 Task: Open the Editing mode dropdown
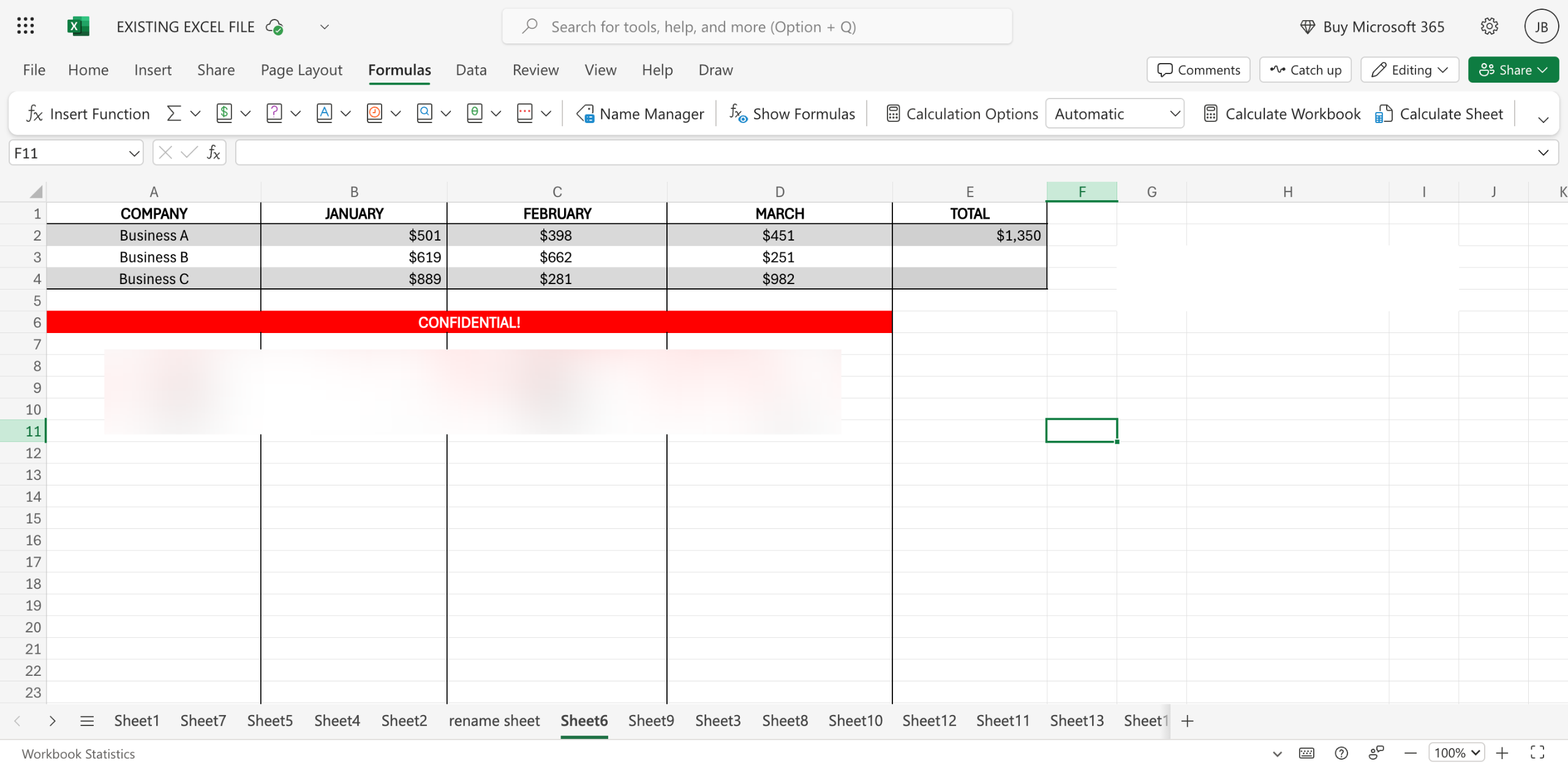click(x=1409, y=70)
